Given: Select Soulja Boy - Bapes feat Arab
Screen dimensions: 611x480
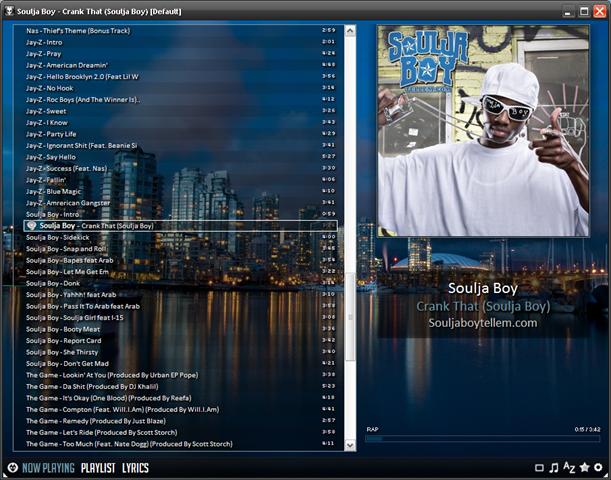Looking at the screenshot, I should [180, 260].
